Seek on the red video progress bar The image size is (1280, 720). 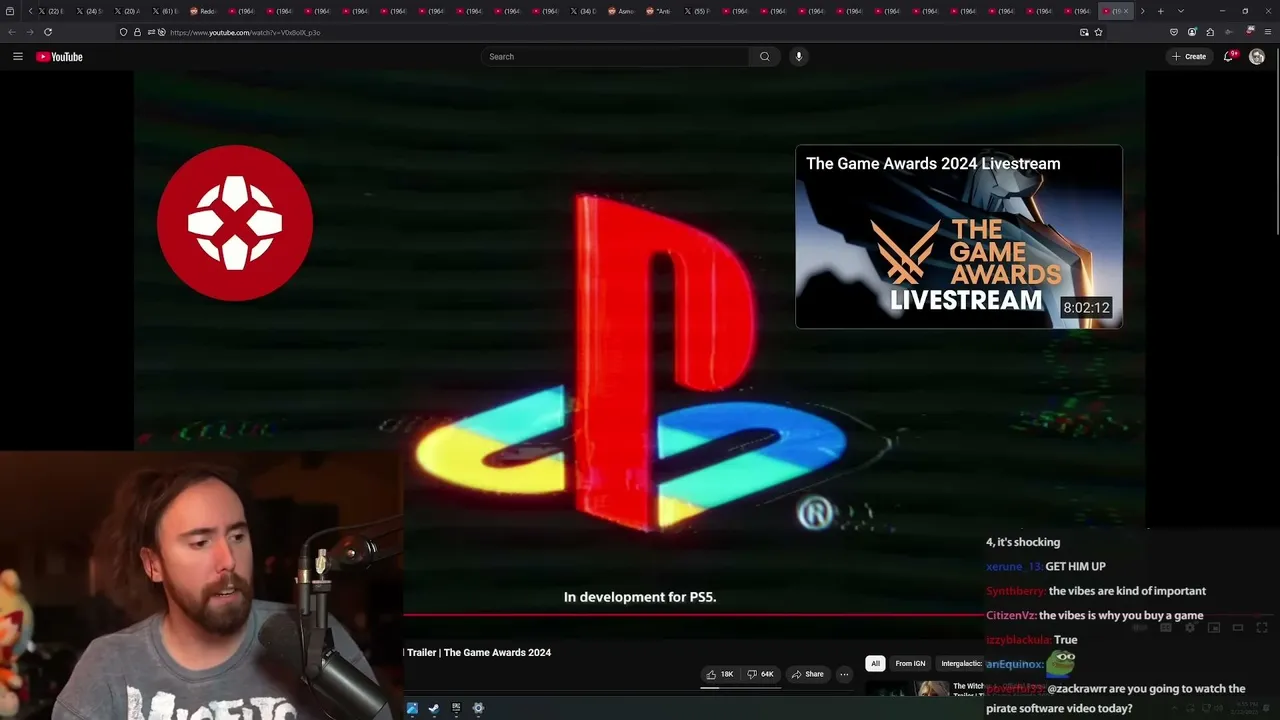(693, 615)
